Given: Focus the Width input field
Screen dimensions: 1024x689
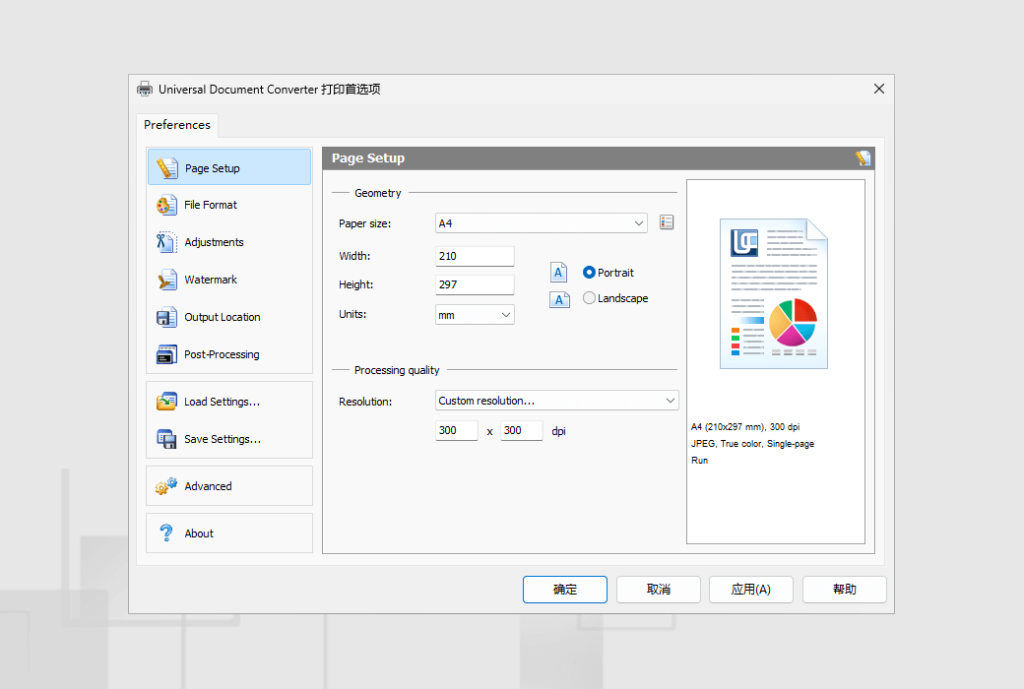Looking at the screenshot, I should coord(475,256).
